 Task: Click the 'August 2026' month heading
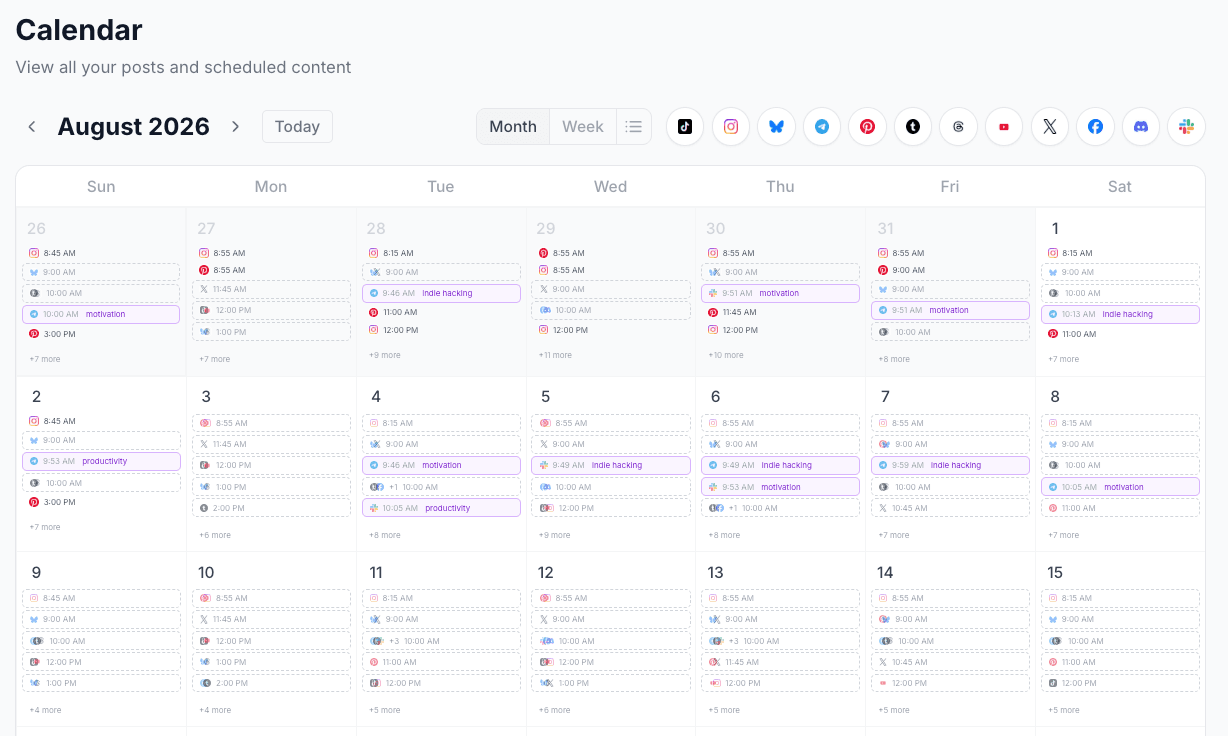tap(133, 127)
